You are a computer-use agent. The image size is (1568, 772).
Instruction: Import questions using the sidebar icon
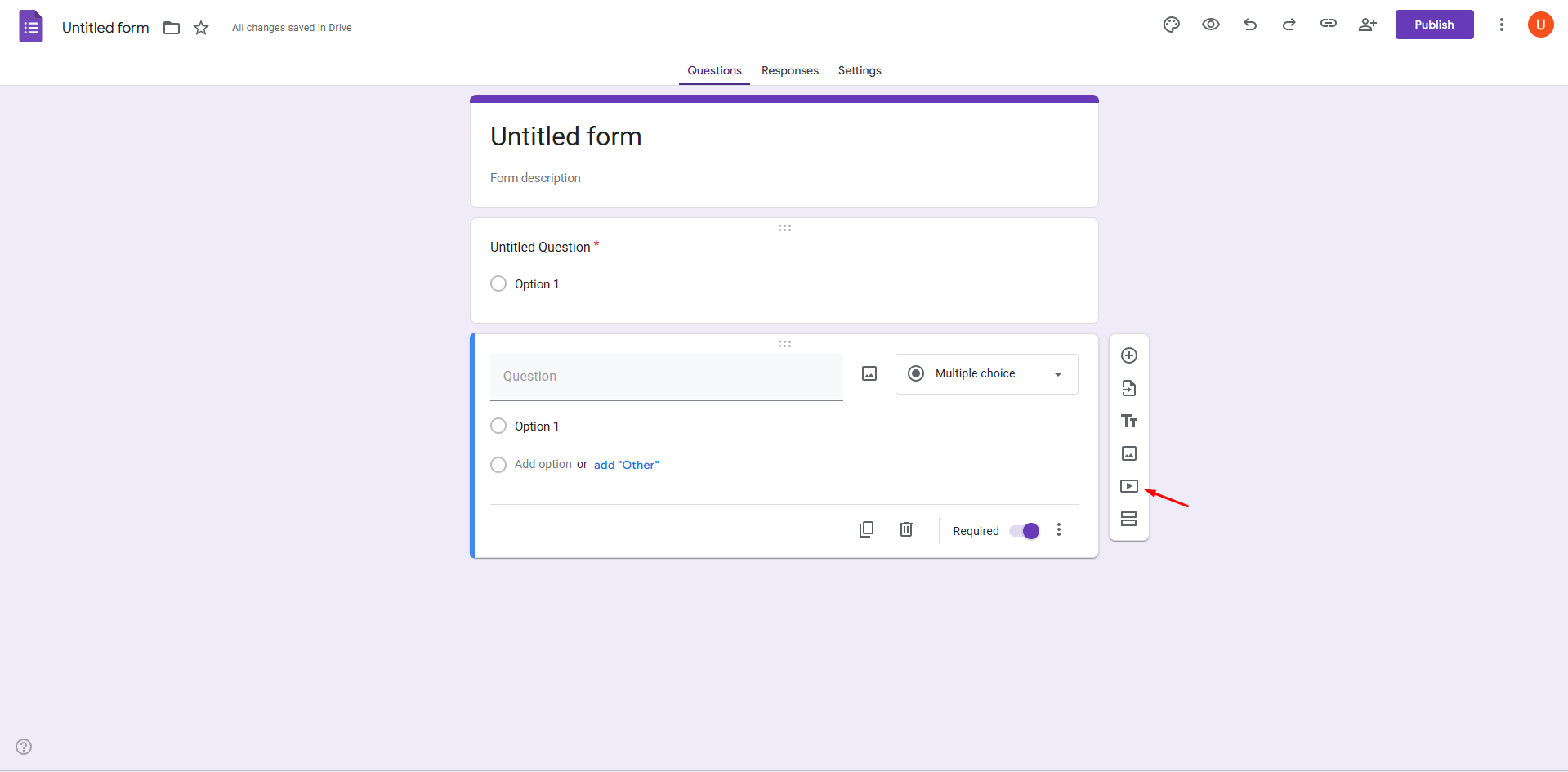(1129, 388)
